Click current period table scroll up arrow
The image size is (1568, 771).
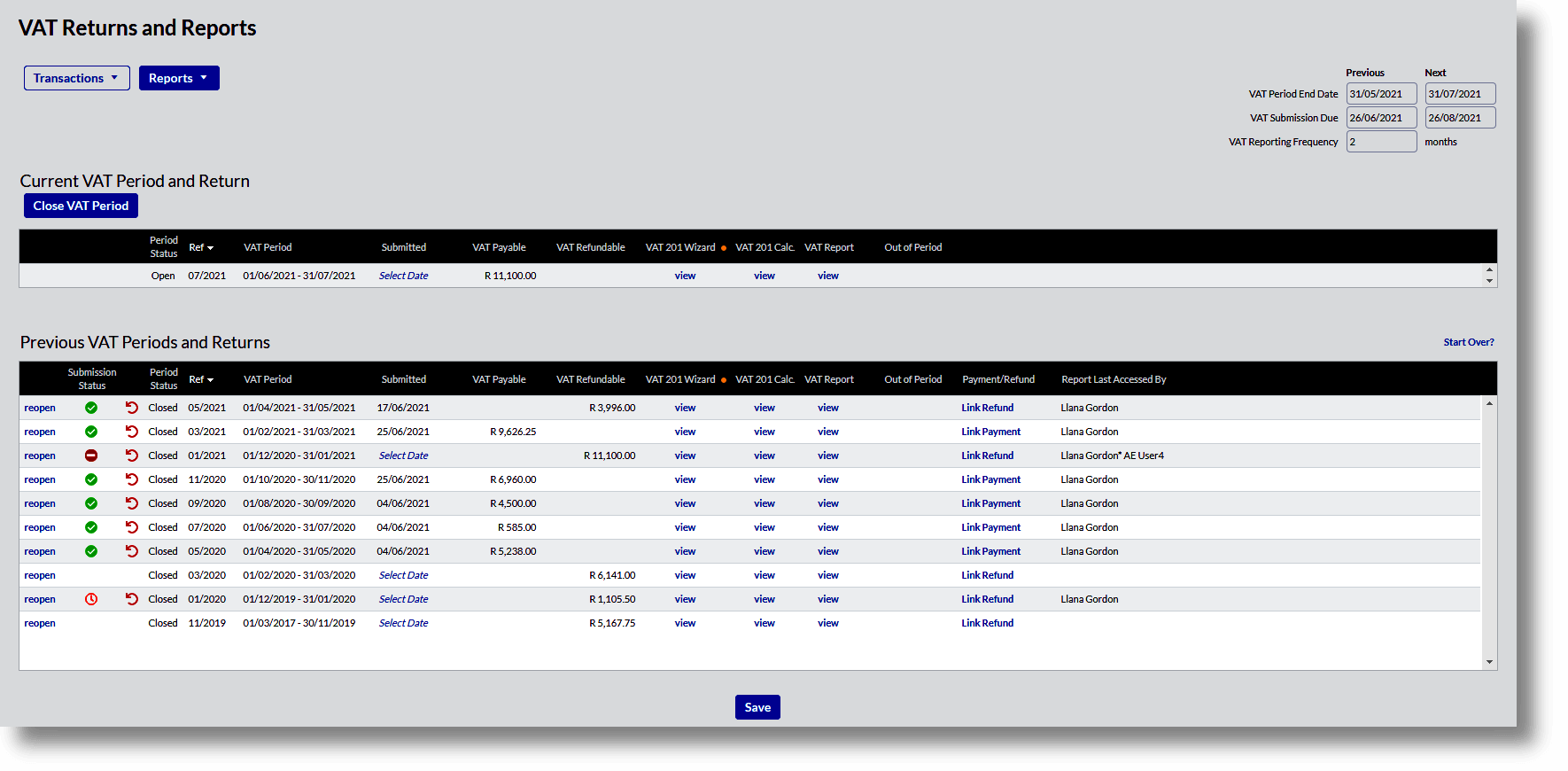coord(1489,269)
